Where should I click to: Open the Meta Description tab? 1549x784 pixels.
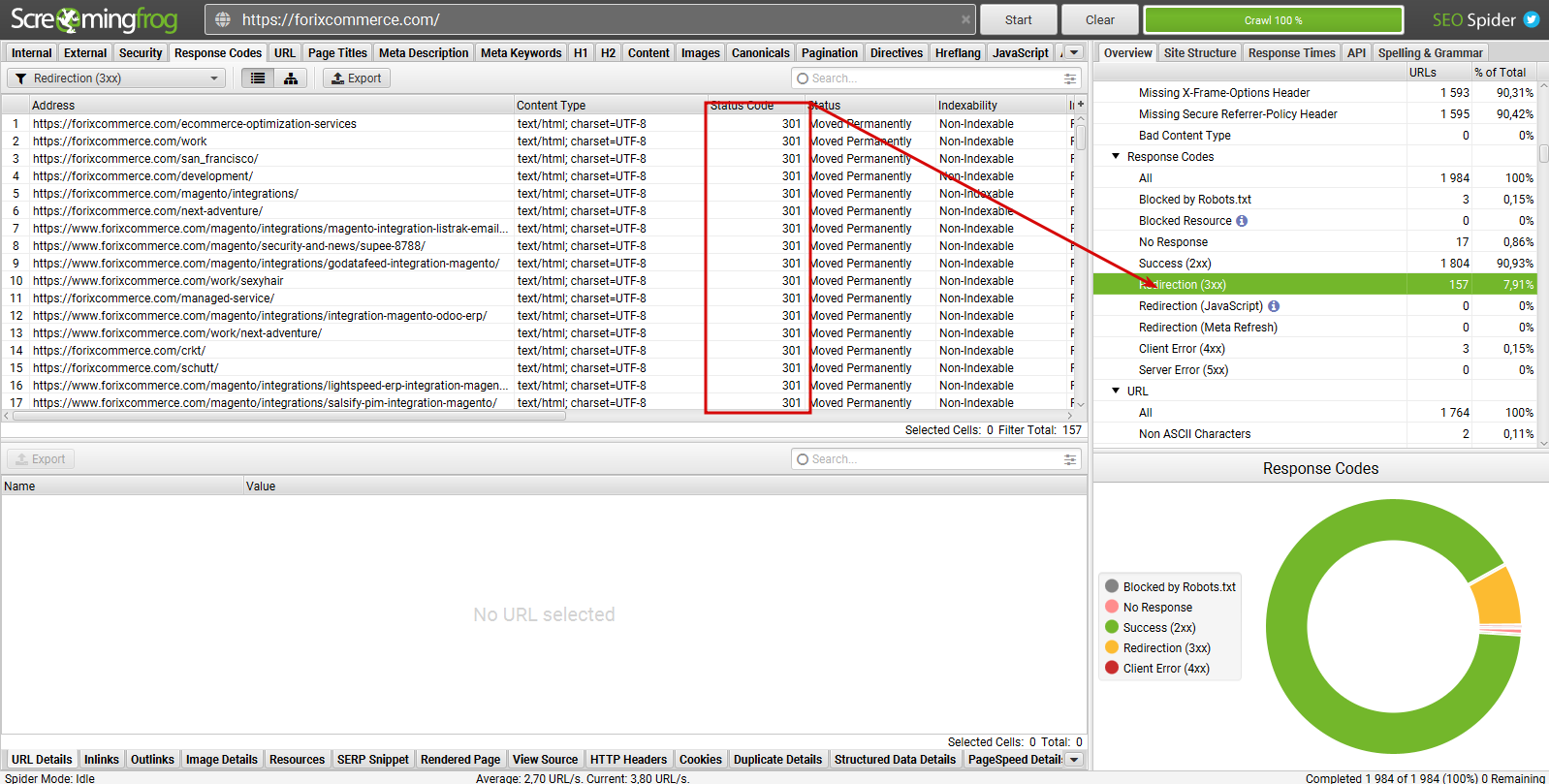click(x=424, y=53)
